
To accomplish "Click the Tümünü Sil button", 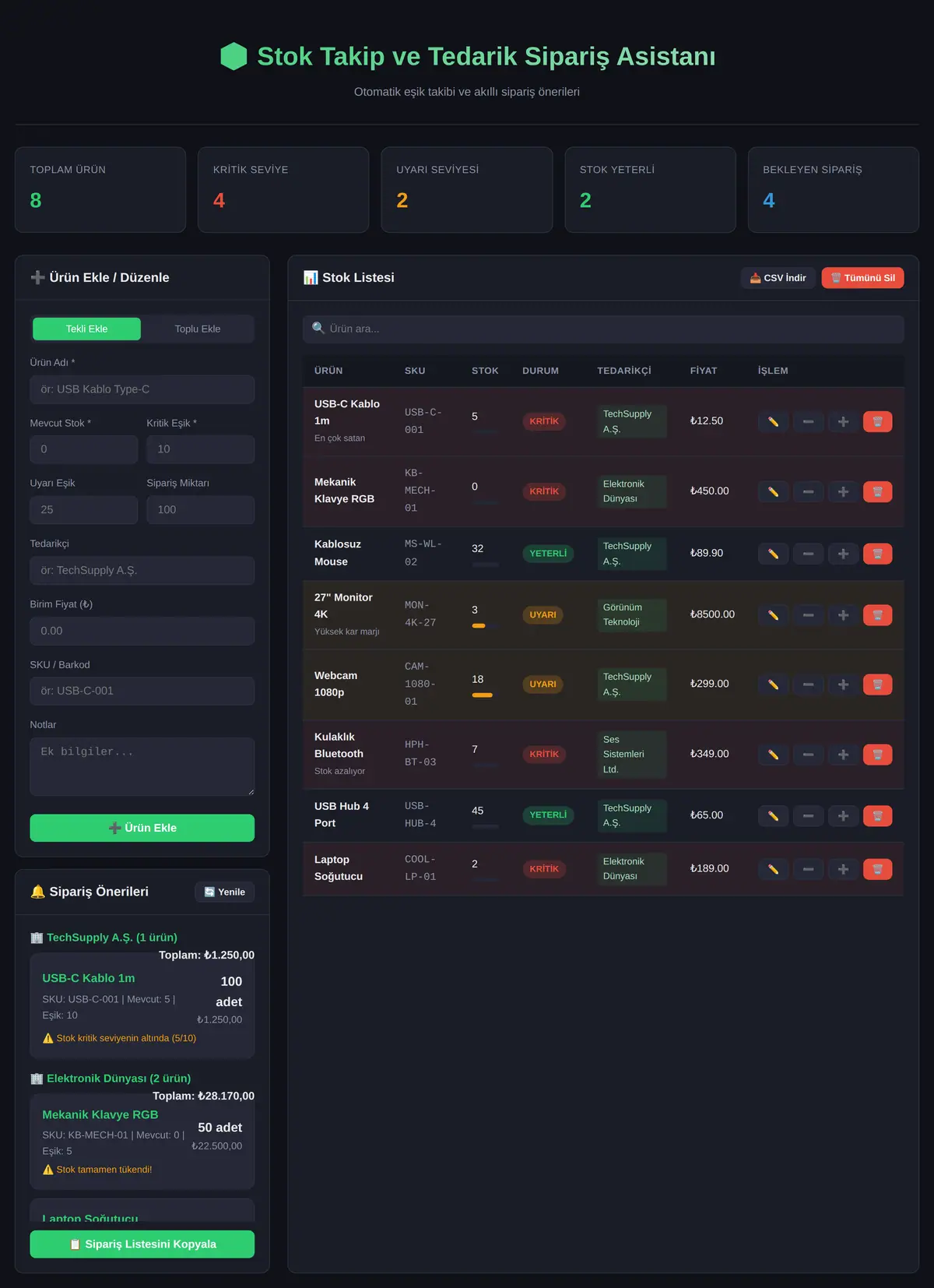I will coord(862,278).
